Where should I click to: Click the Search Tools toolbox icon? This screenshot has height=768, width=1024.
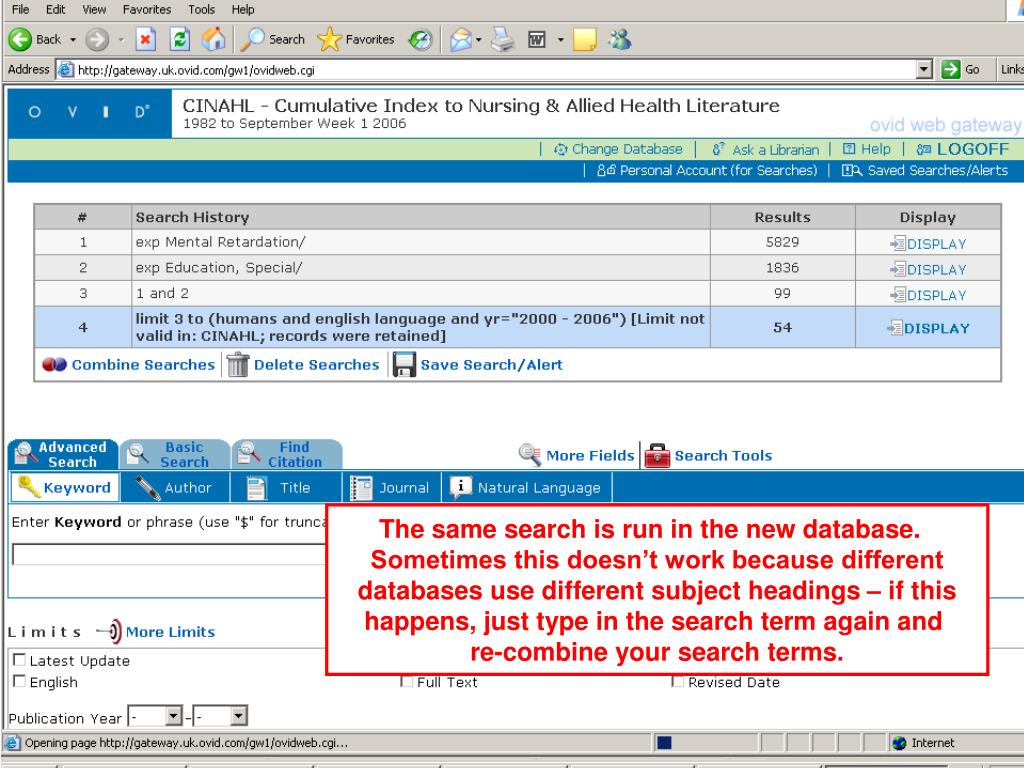tap(657, 455)
